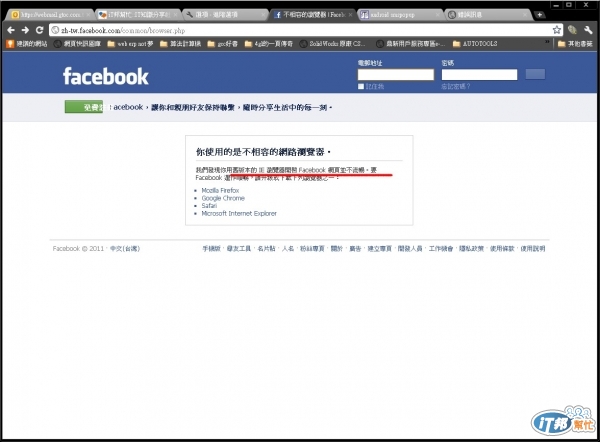Click the 工作機會 footer link
This screenshot has width=600, height=442.
click(x=441, y=248)
